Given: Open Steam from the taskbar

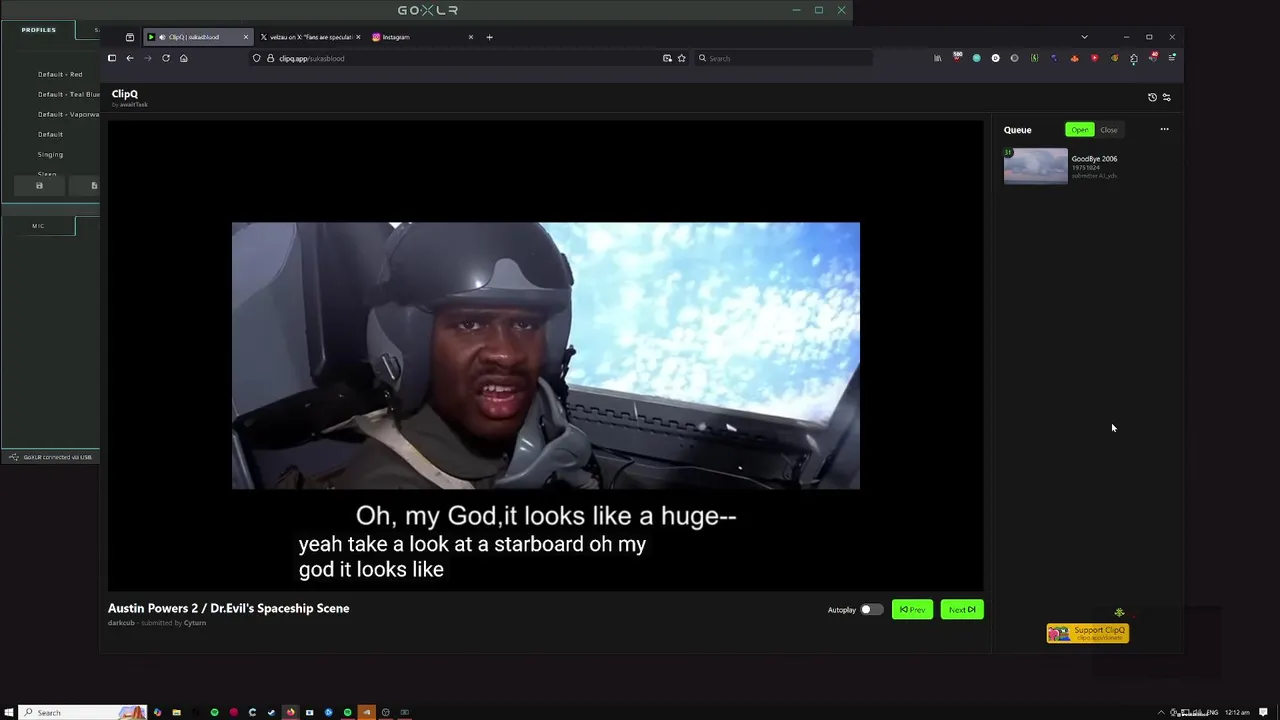Looking at the screenshot, I should (x=271, y=712).
